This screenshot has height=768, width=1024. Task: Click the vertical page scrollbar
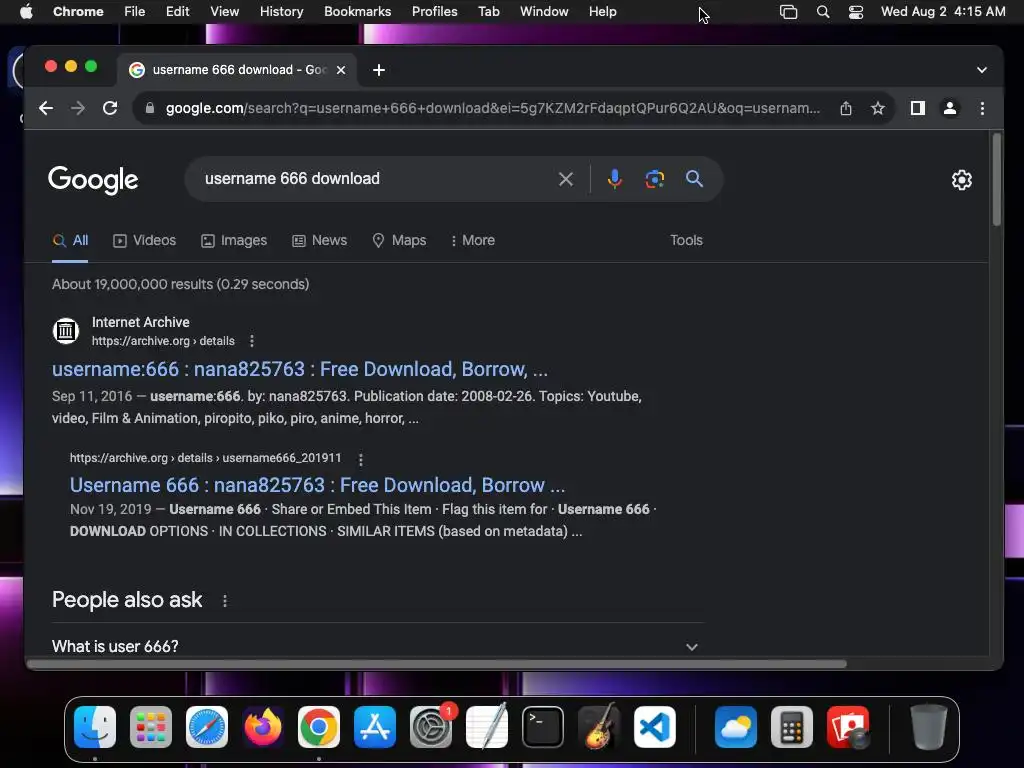(x=997, y=180)
